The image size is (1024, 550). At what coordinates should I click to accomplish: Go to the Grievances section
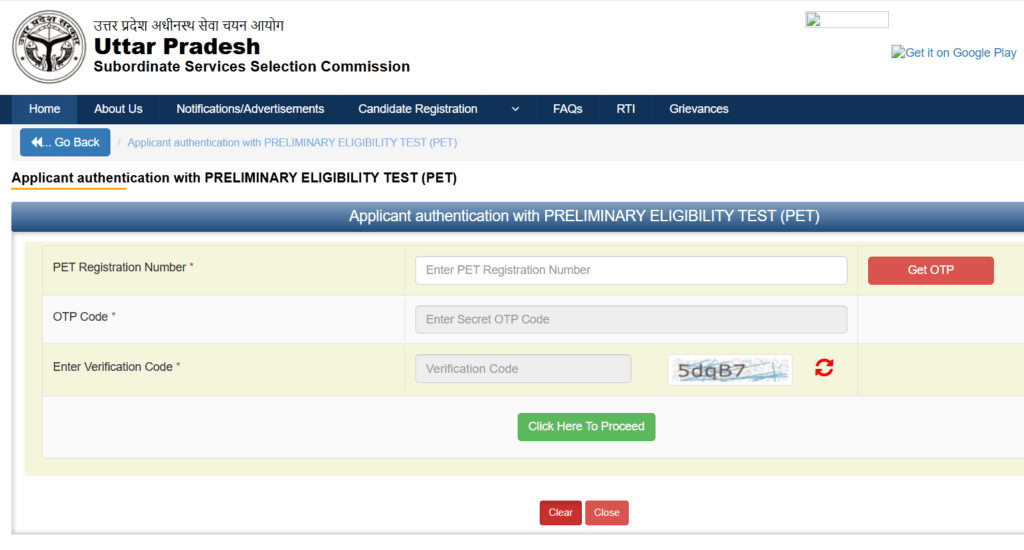[699, 109]
